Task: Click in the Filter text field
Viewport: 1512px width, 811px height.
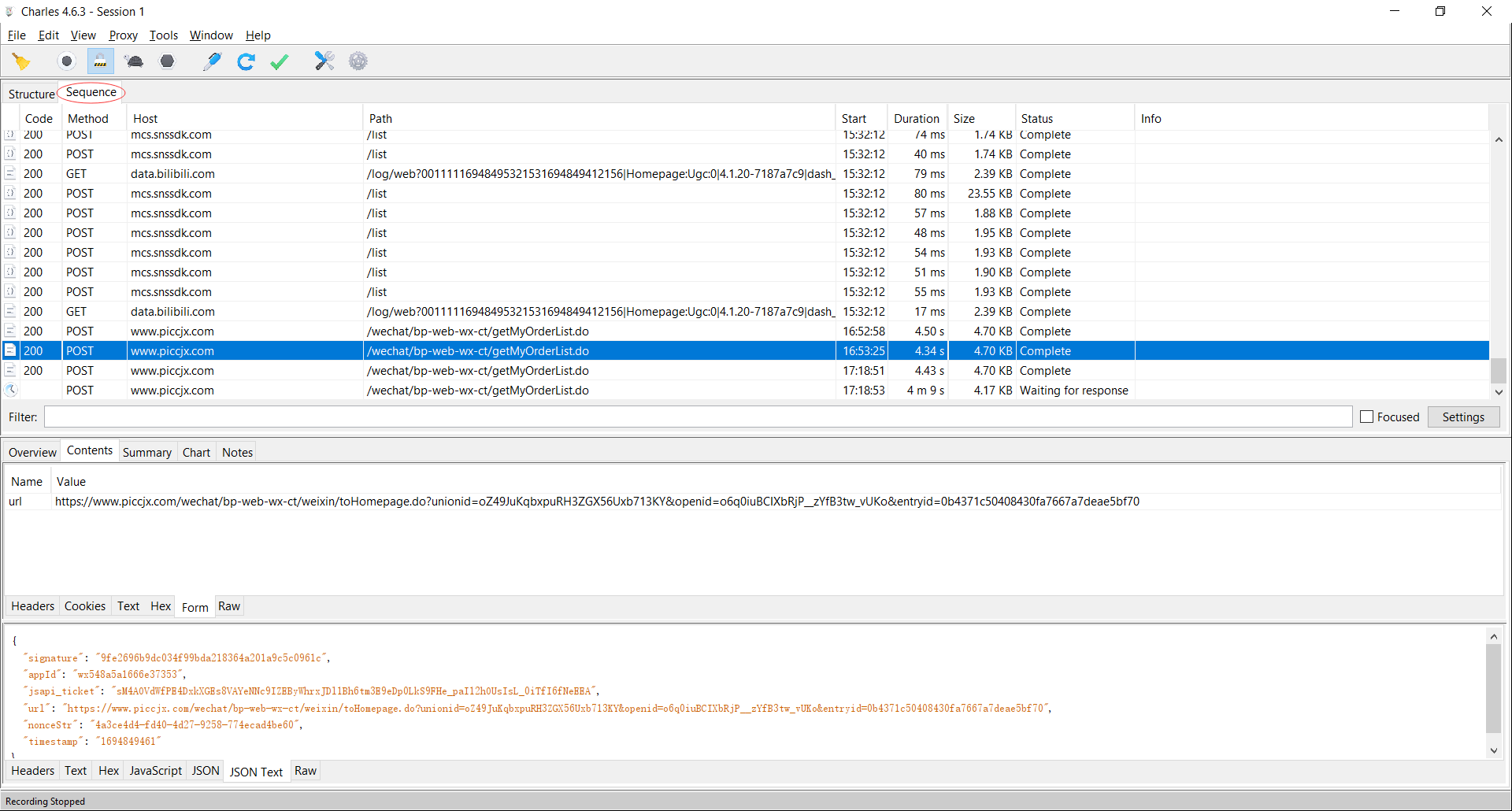Action: point(698,417)
